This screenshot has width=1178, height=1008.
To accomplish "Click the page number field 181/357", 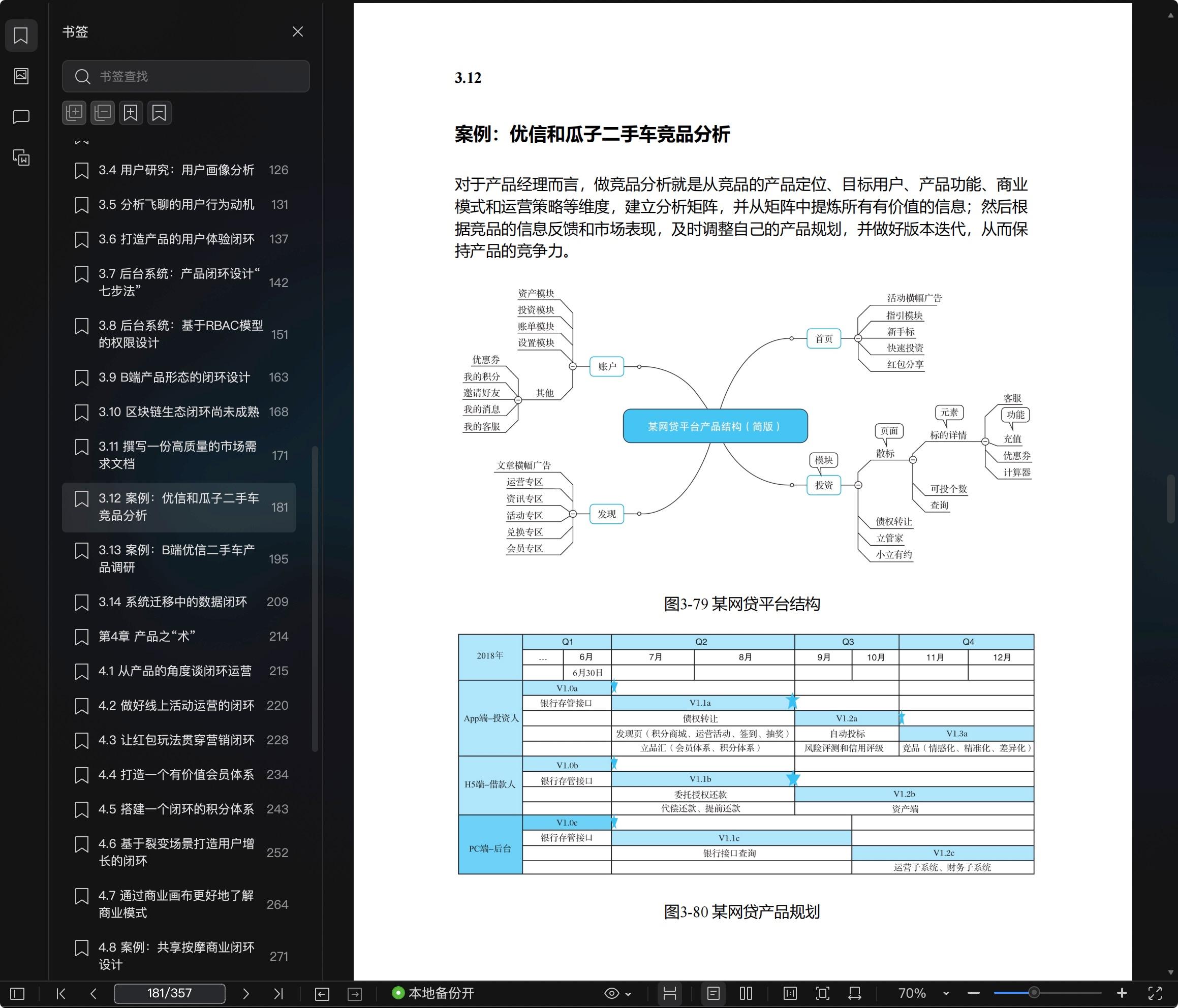I will (x=169, y=994).
